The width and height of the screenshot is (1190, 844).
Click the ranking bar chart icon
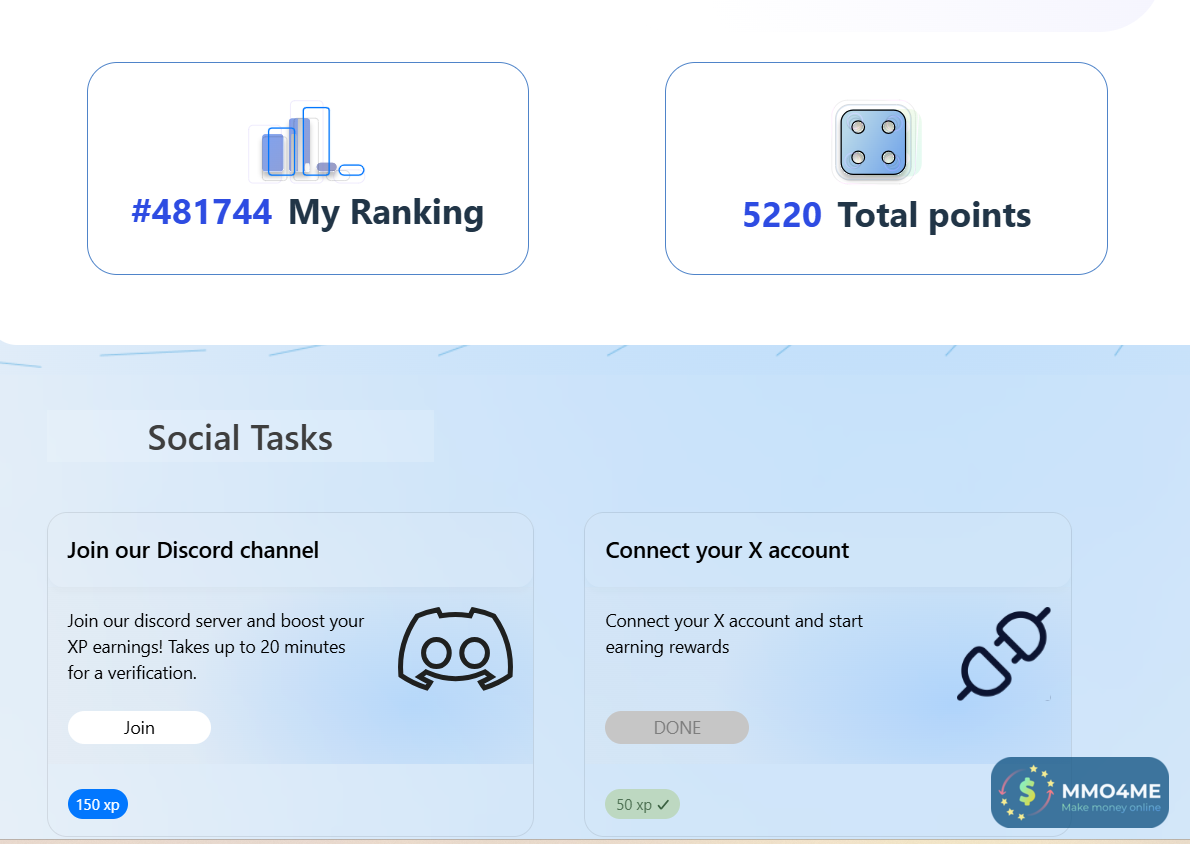305,143
